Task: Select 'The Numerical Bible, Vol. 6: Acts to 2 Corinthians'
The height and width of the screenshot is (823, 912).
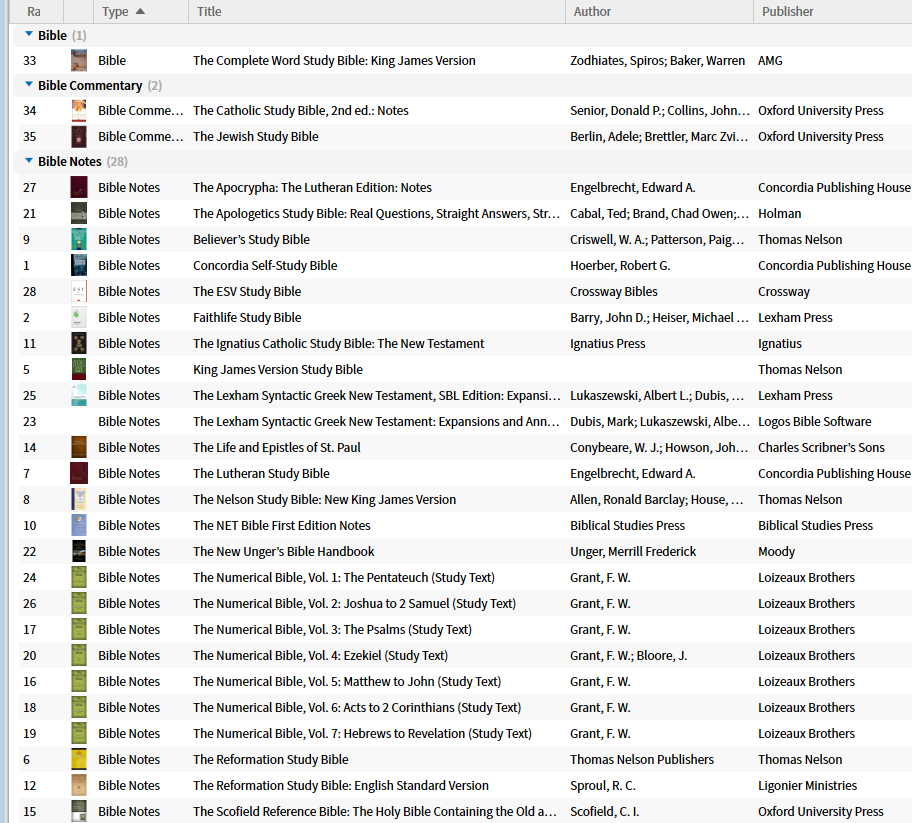Action: point(357,708)
